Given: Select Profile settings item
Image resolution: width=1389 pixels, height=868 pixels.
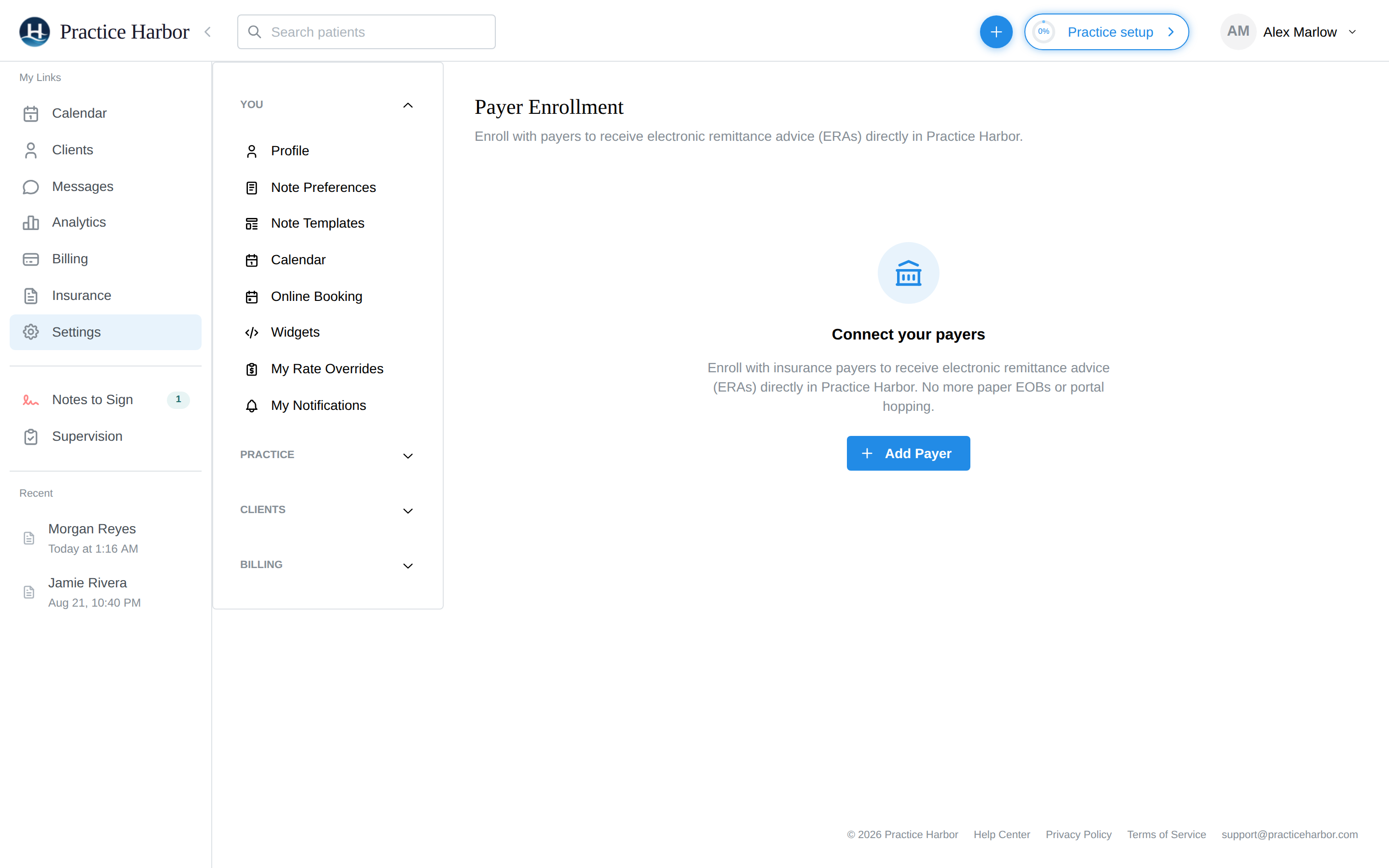Looking at the screenshot, I should point(327,151).
